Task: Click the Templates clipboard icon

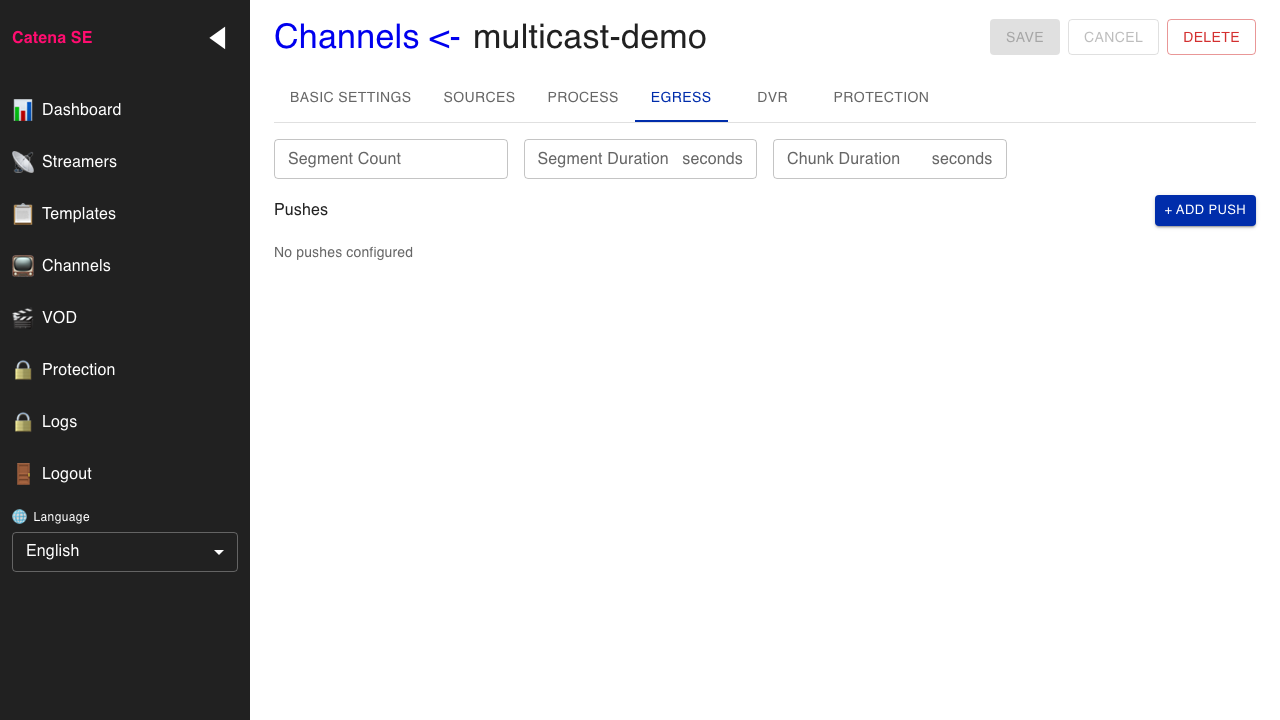Action: (x=22, y=214)
